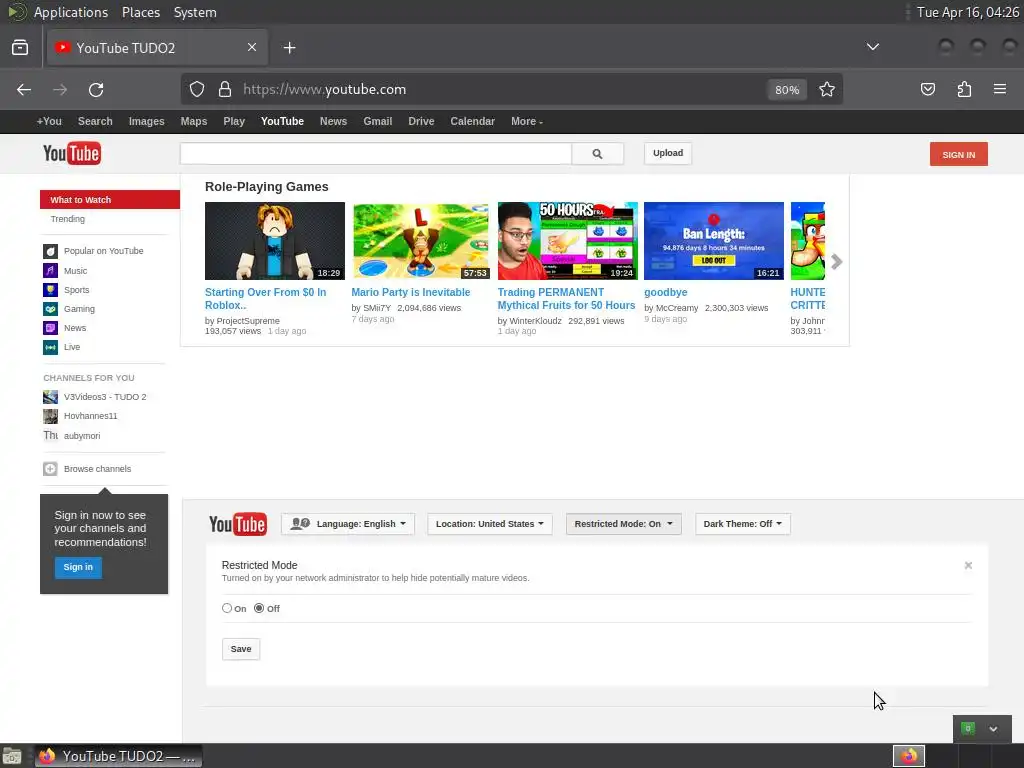Click the red SIGN IN button
Image resolution: width=1024 pixels, height=768 pixels.
click(x=959, y=154)
